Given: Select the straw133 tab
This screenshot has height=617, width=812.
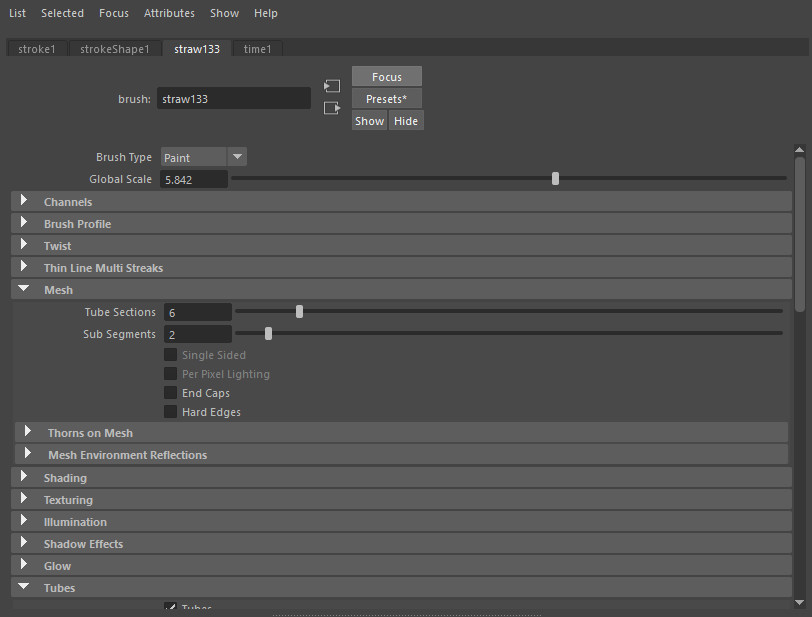Looking at the screenshot, I should (197, 49).
